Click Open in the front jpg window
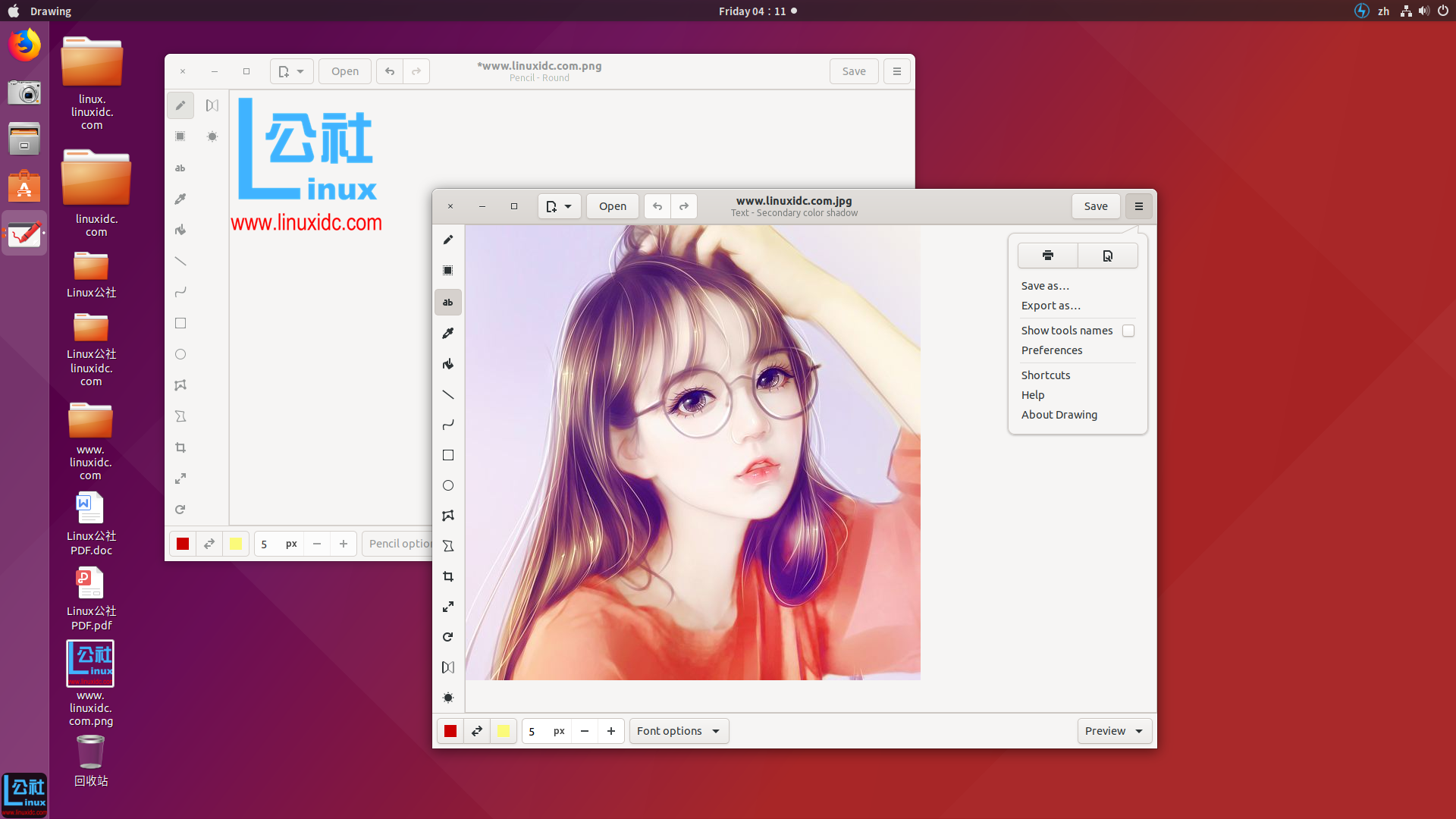Image resolution: width=1456 pixels, height=819 pixels. click(x=613, y=206)
